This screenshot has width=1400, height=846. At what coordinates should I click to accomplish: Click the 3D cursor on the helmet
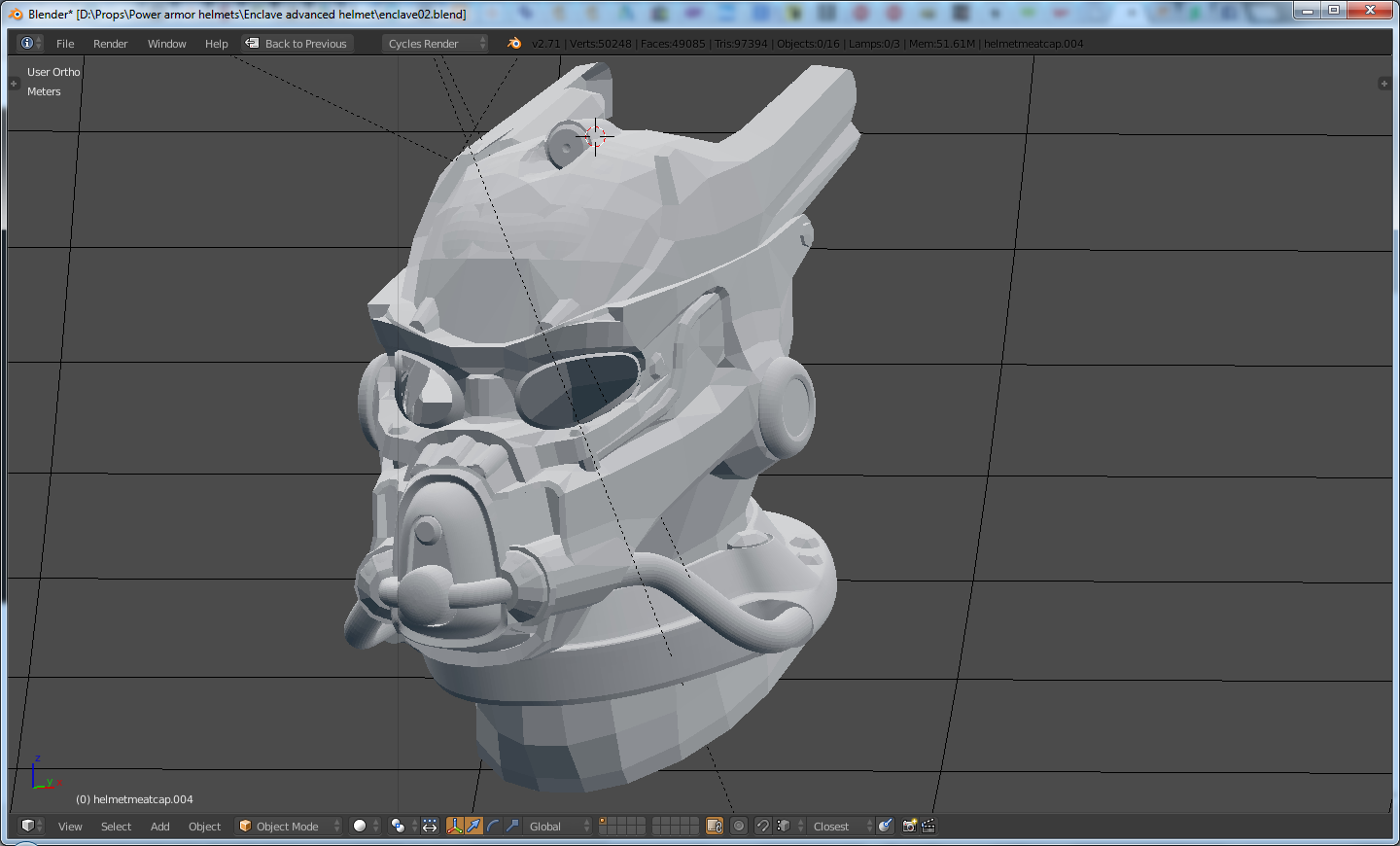[x=595, y=136]
